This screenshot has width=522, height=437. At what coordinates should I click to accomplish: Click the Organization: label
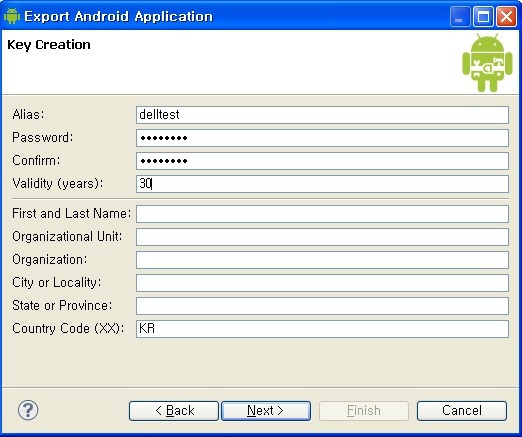(x=50, y=259)
